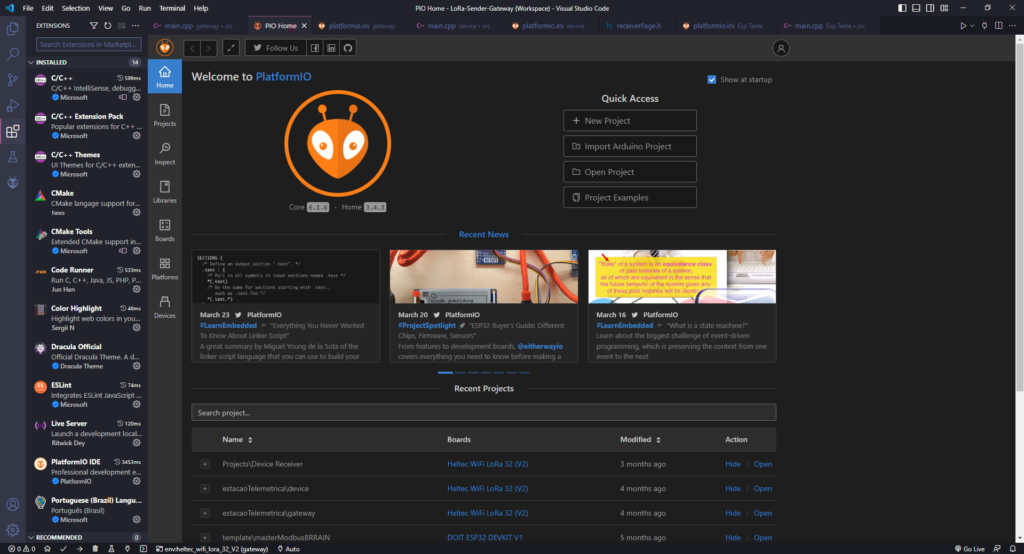Image resolution: width=1024 pixels, height=554 pixels.
Task: Open run button dropdown arrow in editor toolbar
Action: point(972,25)
